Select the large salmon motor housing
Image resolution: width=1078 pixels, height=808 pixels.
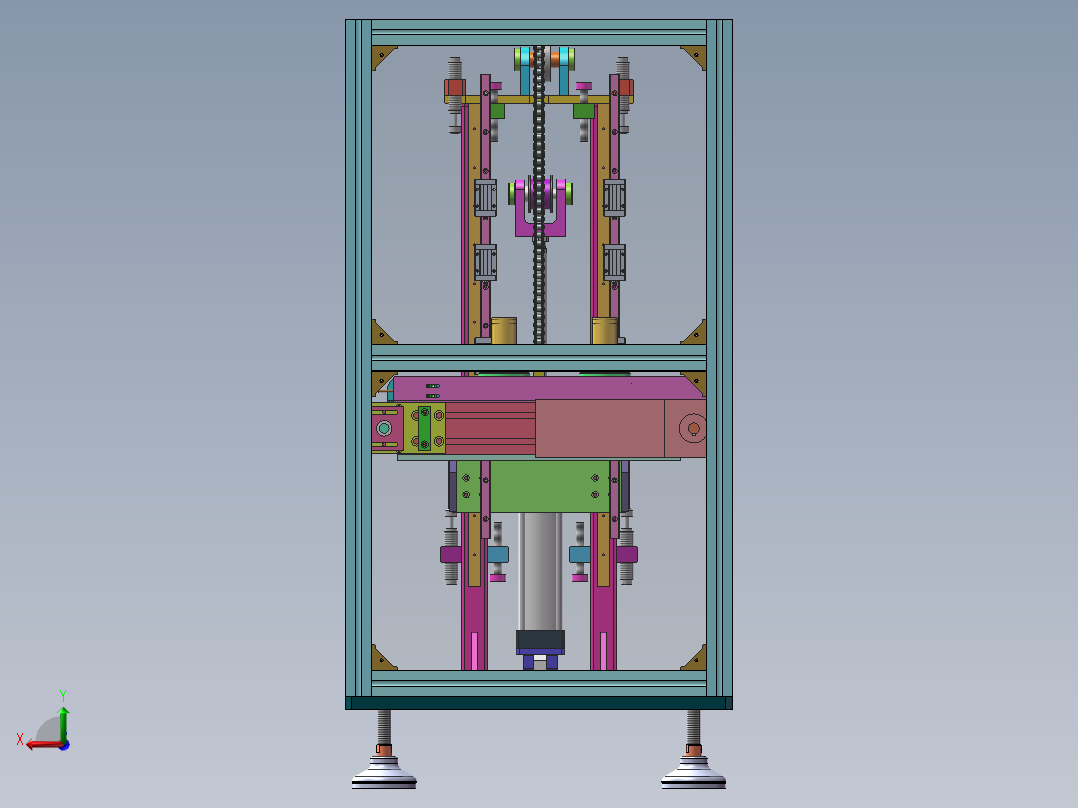click(600, 428)
